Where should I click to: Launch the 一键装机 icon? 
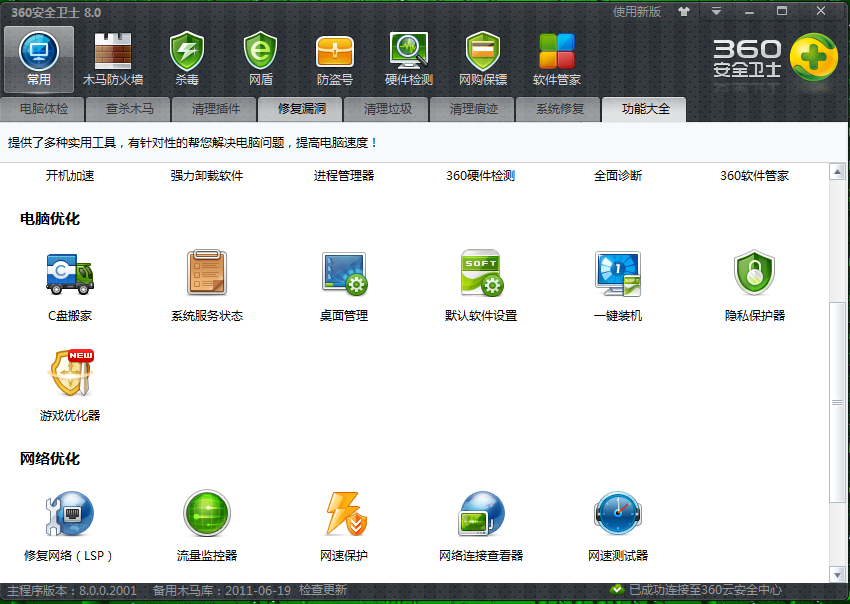pos(618,273)
